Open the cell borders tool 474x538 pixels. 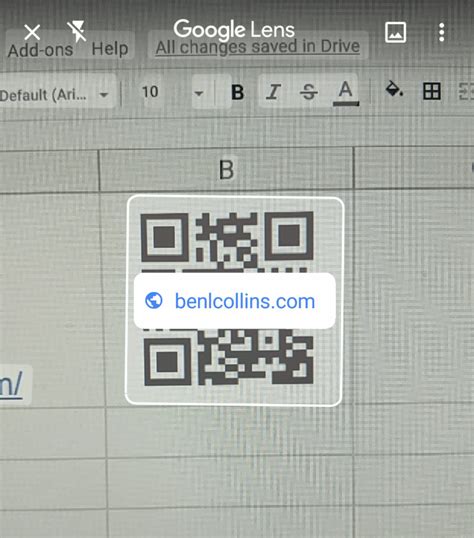(431, 91)
